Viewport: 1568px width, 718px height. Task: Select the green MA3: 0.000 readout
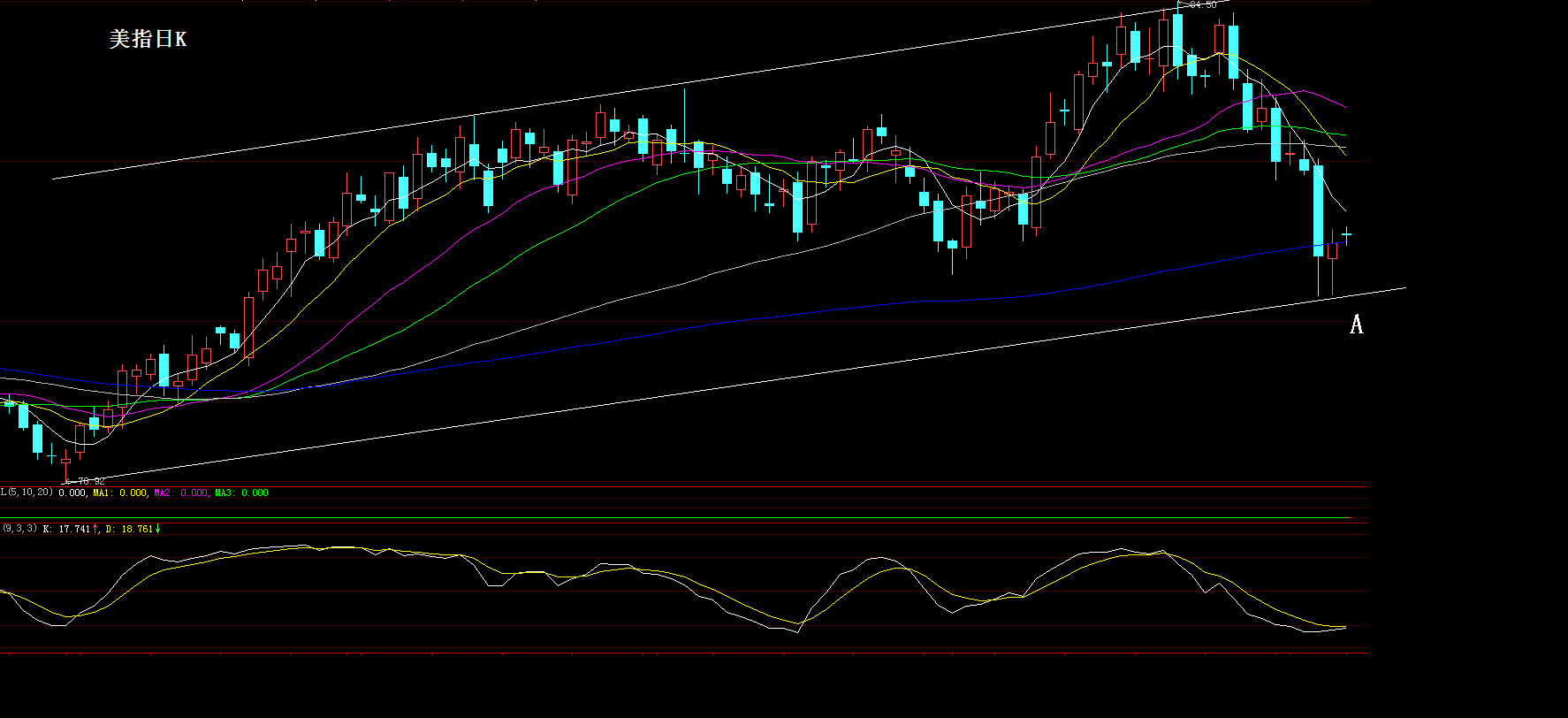tap(242, 493)
